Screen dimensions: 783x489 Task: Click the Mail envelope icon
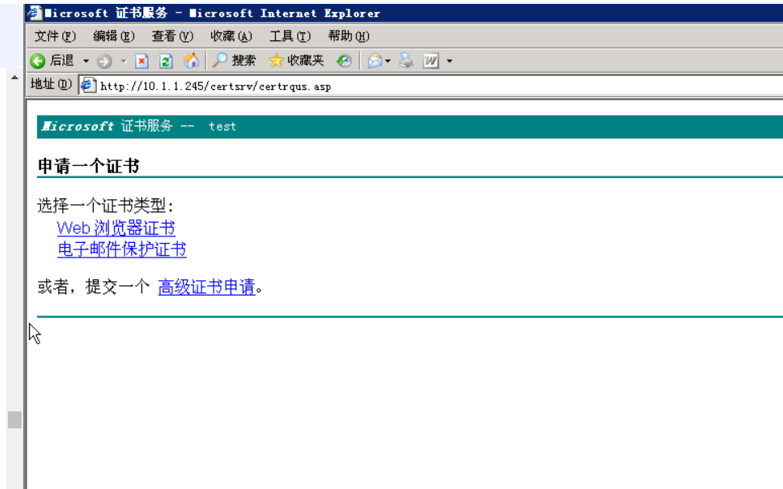[375, 61]
